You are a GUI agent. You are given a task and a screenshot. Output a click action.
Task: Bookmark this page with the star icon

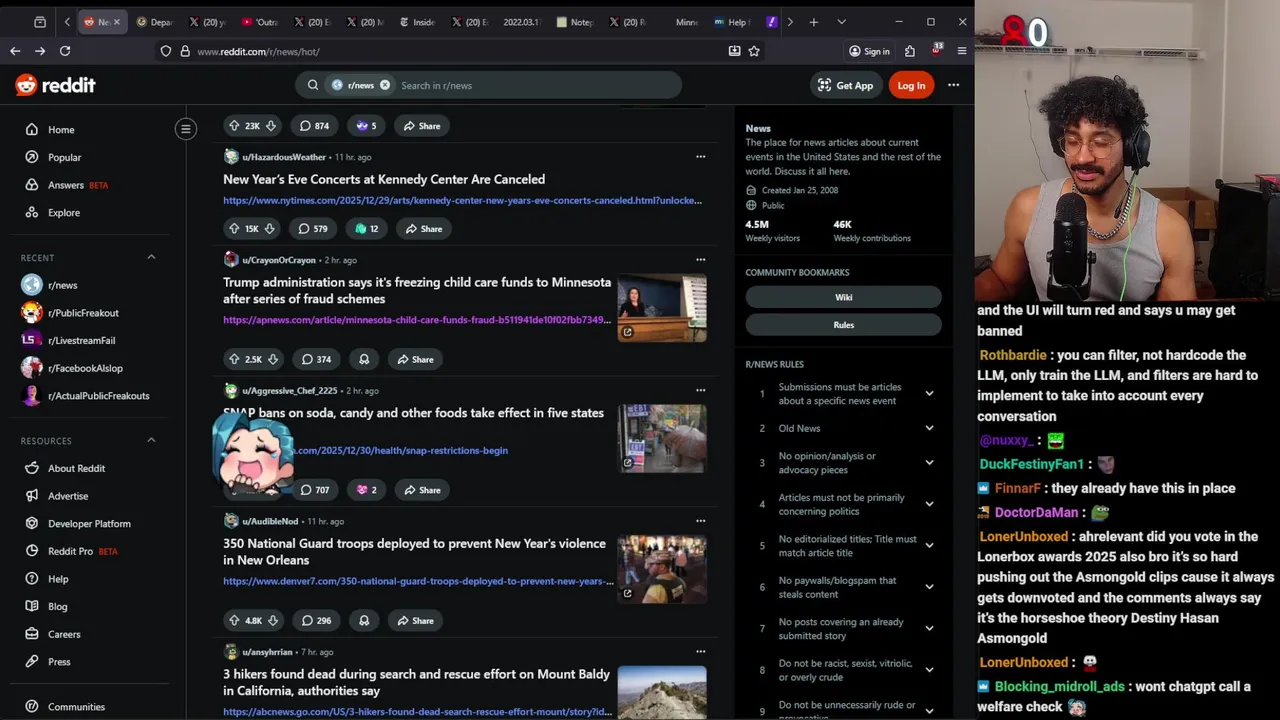[x=754, y=51]
